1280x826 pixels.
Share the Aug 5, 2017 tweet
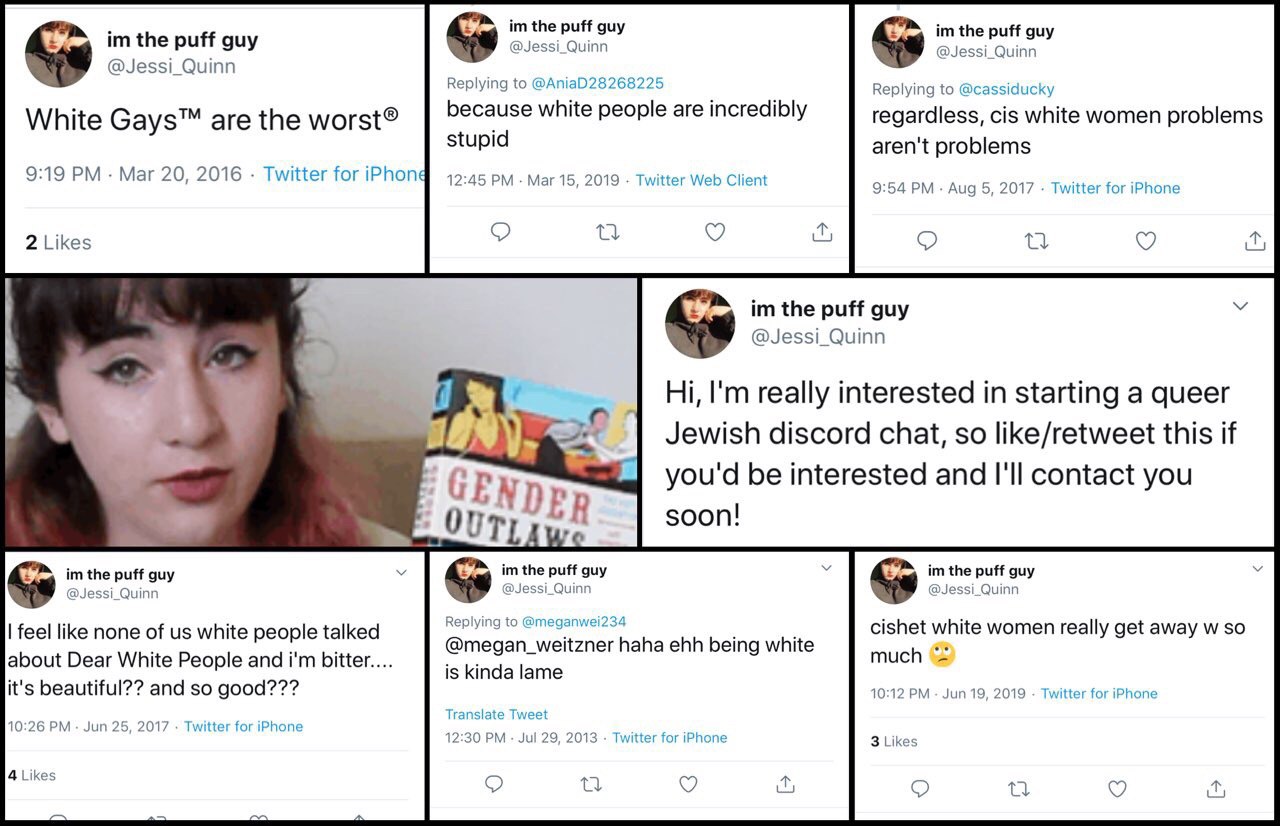[x=1254, y=240]
